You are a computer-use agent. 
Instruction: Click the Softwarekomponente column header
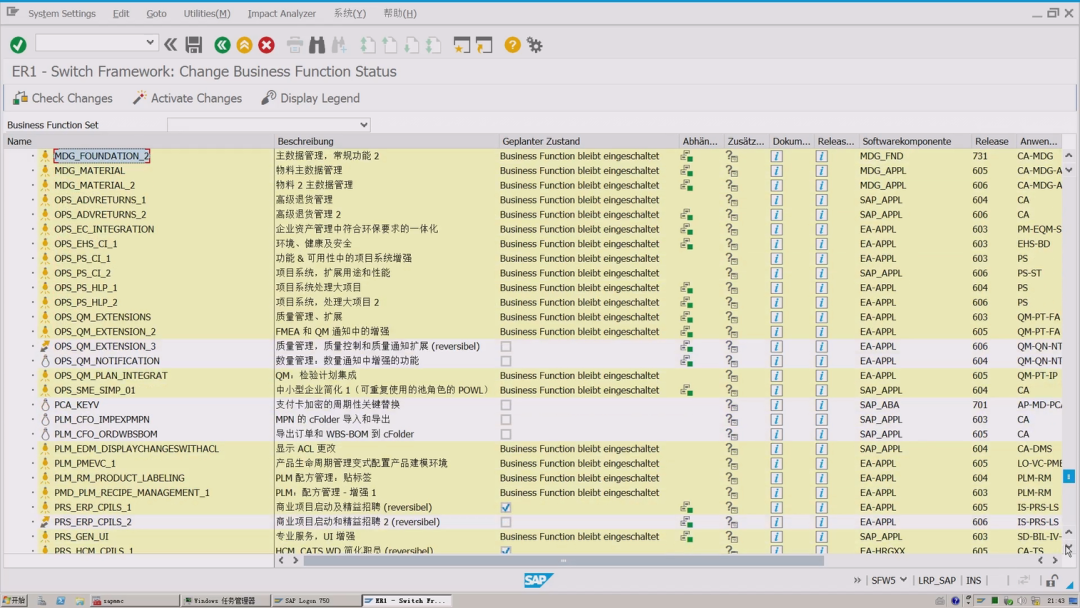click(x=914, y=141)
